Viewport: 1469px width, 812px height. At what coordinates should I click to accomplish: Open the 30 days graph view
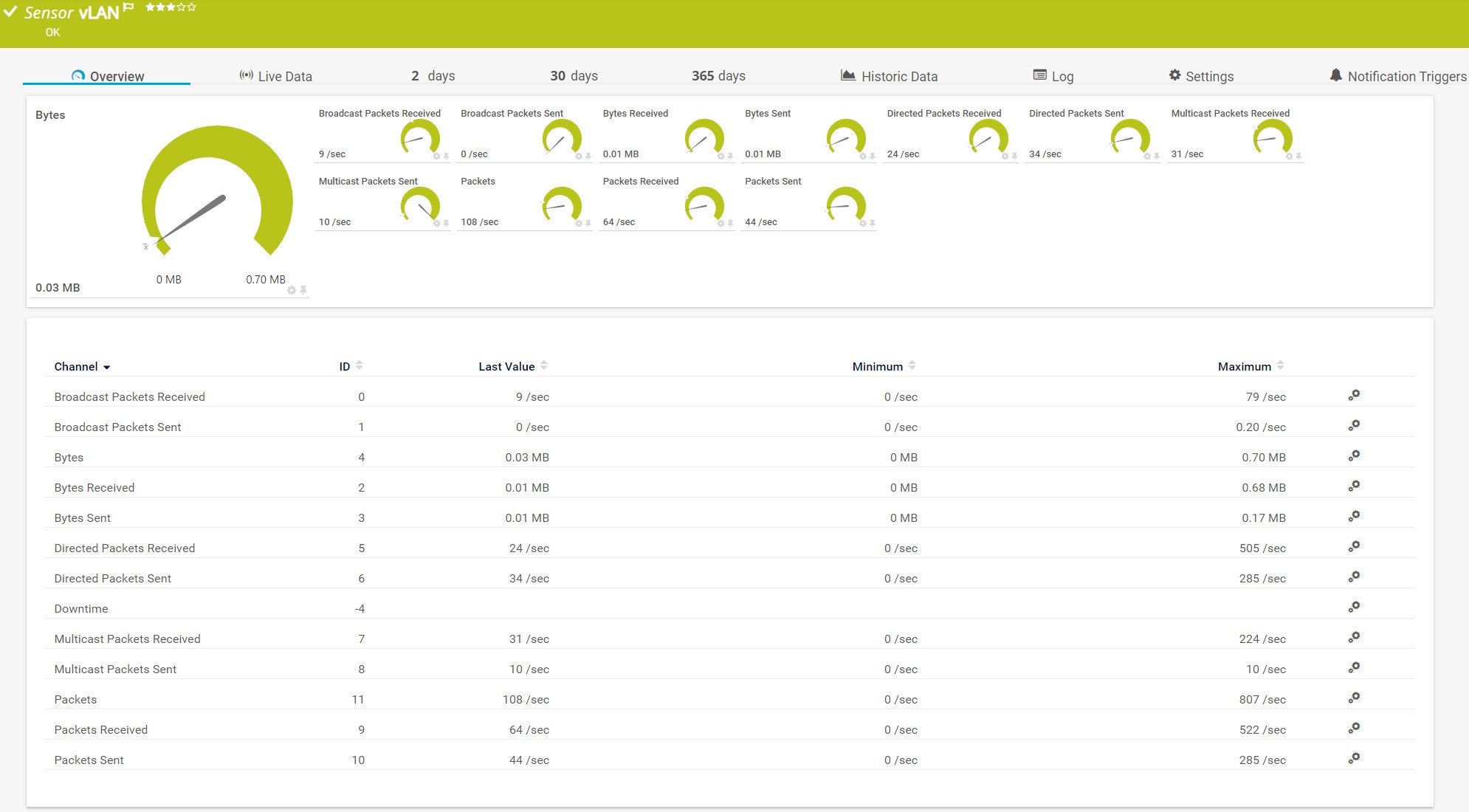point(574,76)
